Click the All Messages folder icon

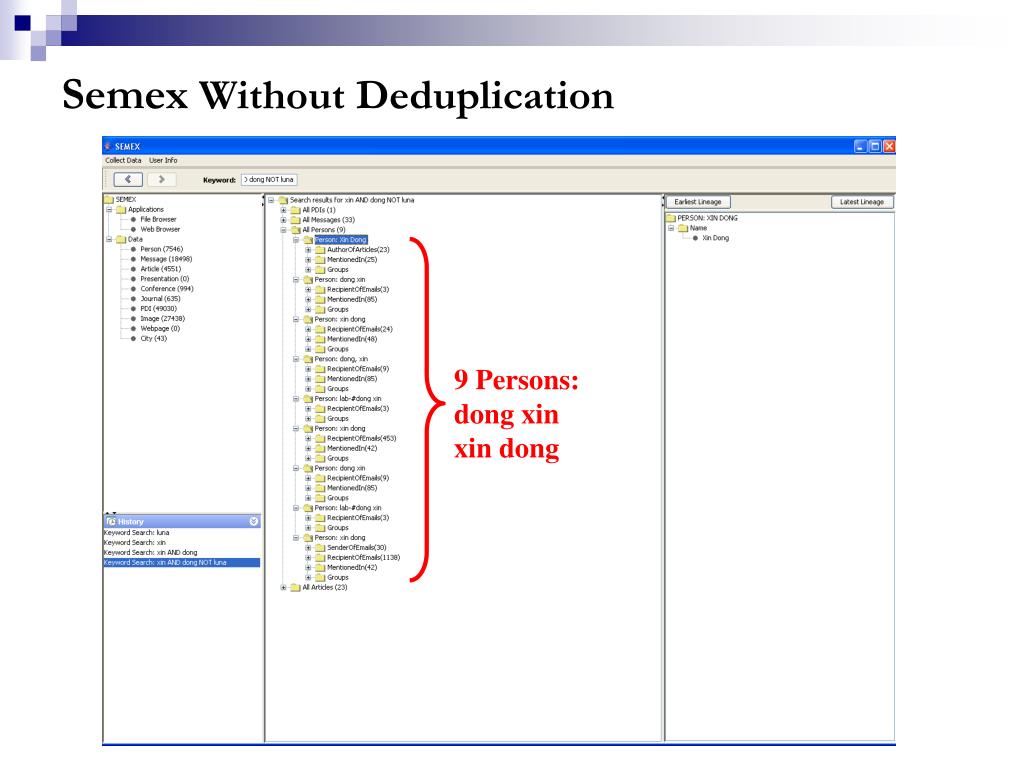pyautogui.click(x=295, y=220)
